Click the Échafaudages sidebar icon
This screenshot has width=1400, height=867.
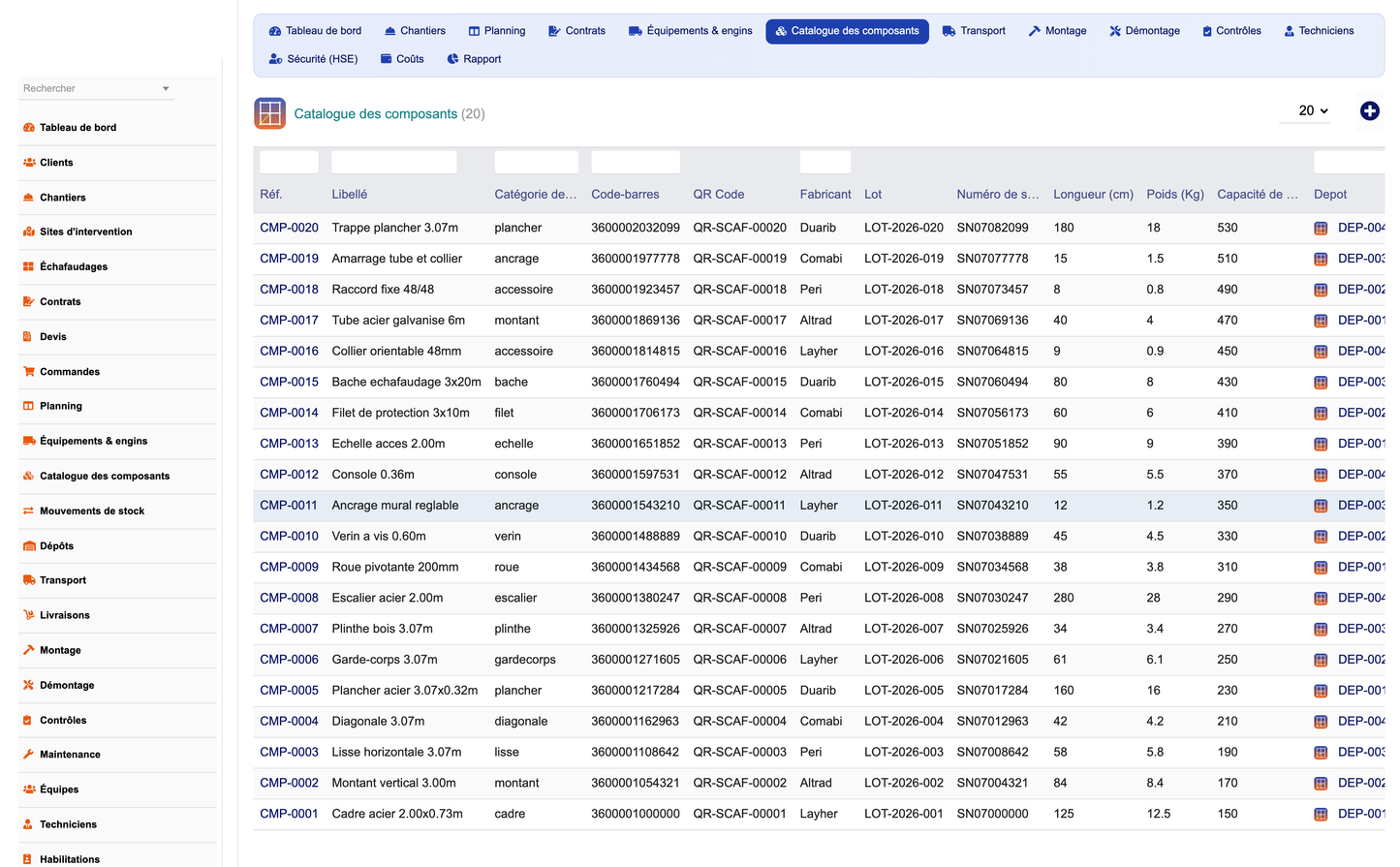pyautogui.click(x=29, y=267)
